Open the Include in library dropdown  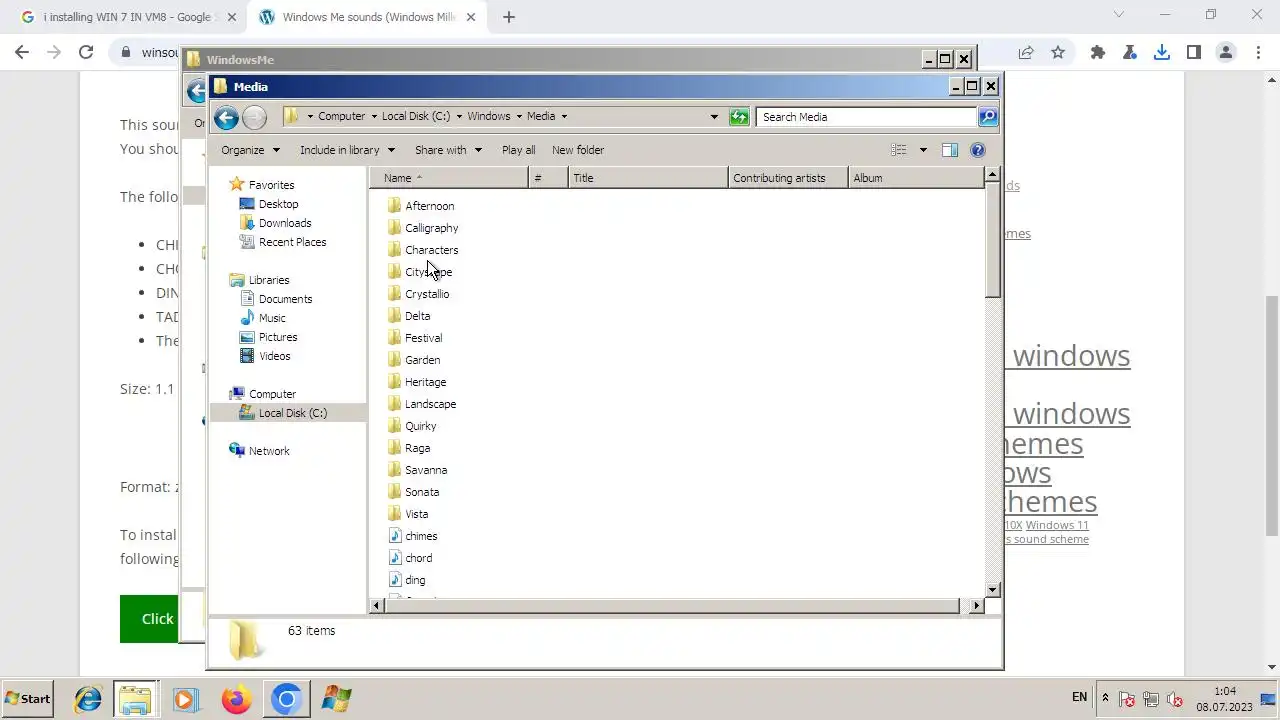coord(347,150)
